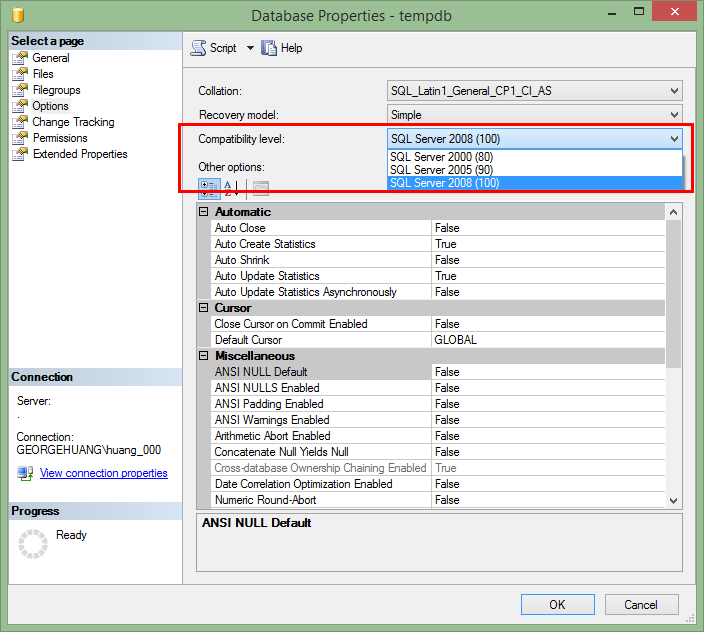
Task: Collapse the Automatic property group
Action: coord(204,212)
